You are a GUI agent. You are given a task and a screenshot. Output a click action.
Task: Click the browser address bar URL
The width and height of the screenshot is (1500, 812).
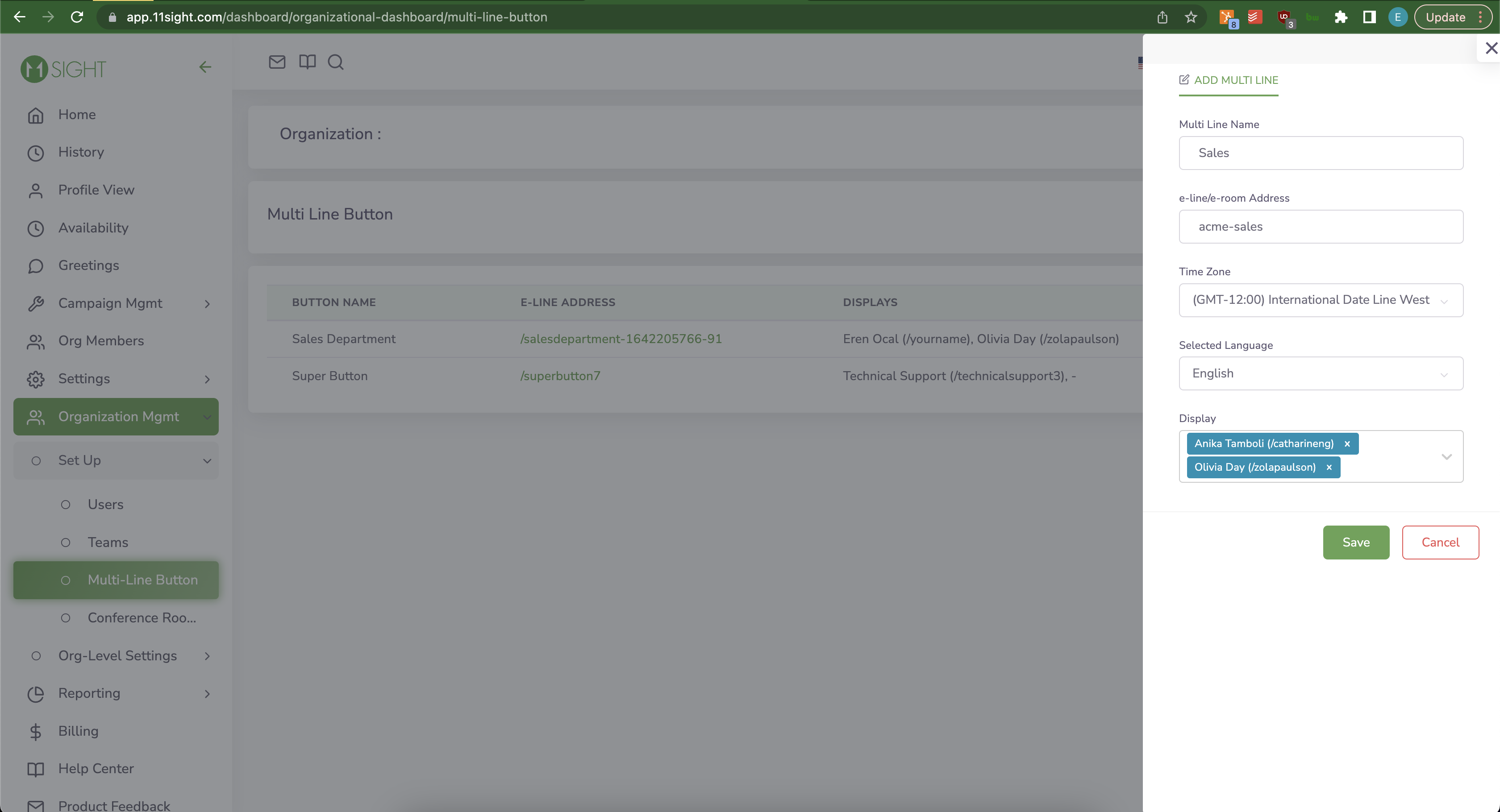[x=337, y=17]
